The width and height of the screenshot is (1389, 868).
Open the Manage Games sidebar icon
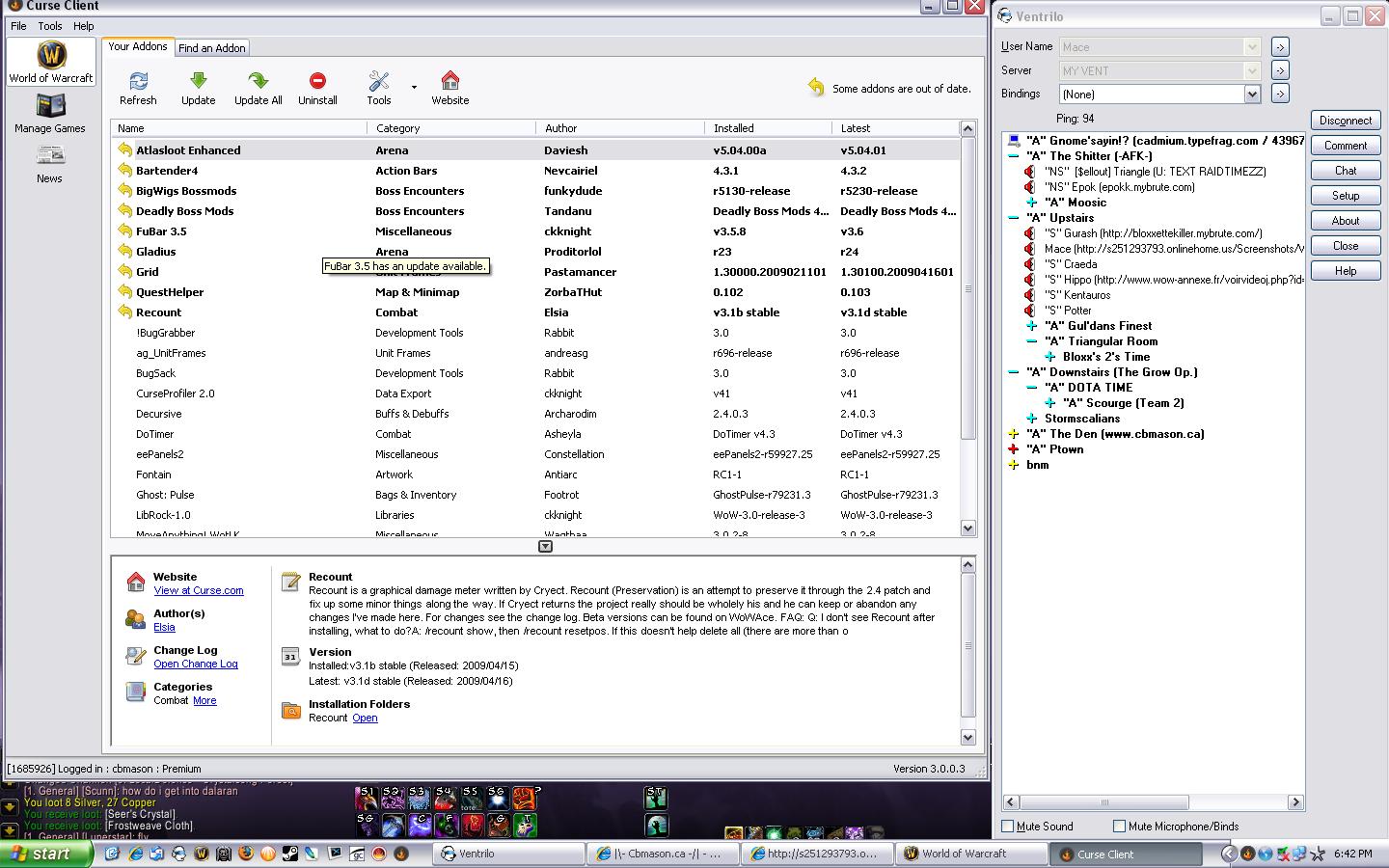[50, 106]
